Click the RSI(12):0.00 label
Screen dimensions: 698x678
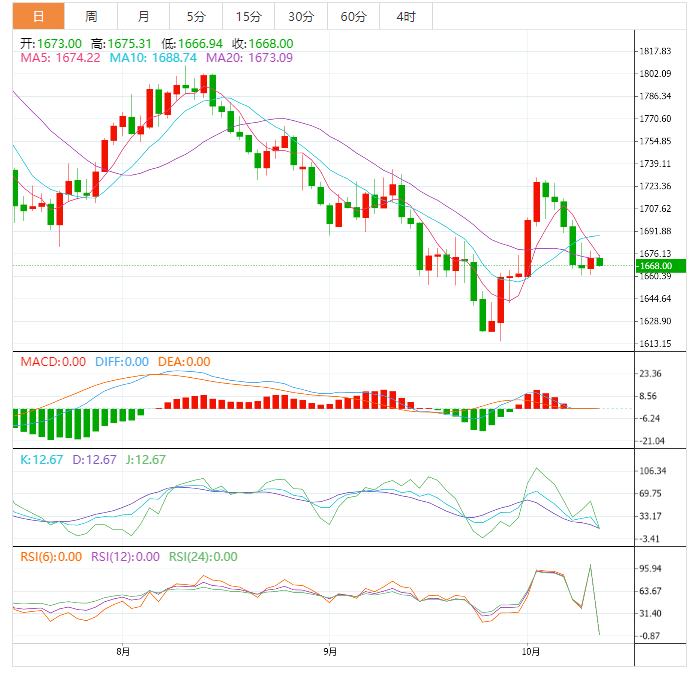point(126,556)
